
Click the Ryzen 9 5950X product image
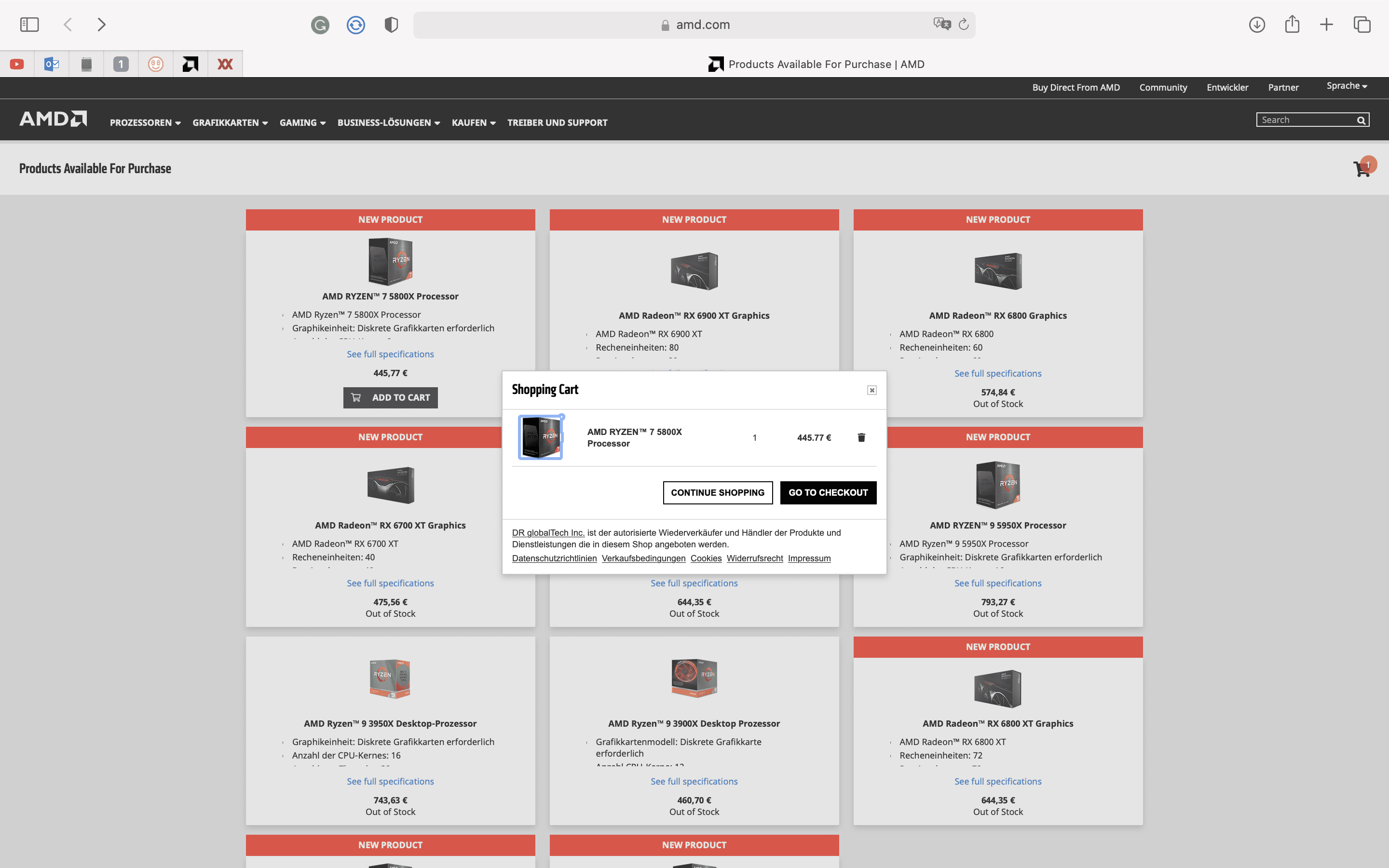click(x=997, y=485)
